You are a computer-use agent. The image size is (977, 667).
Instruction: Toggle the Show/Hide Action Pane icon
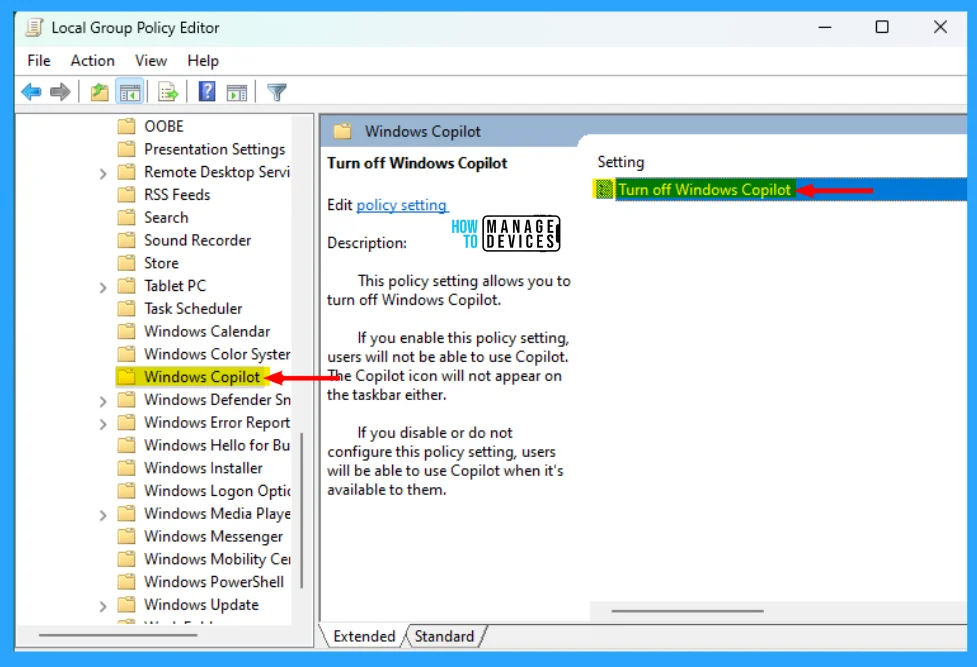point(237,93)
